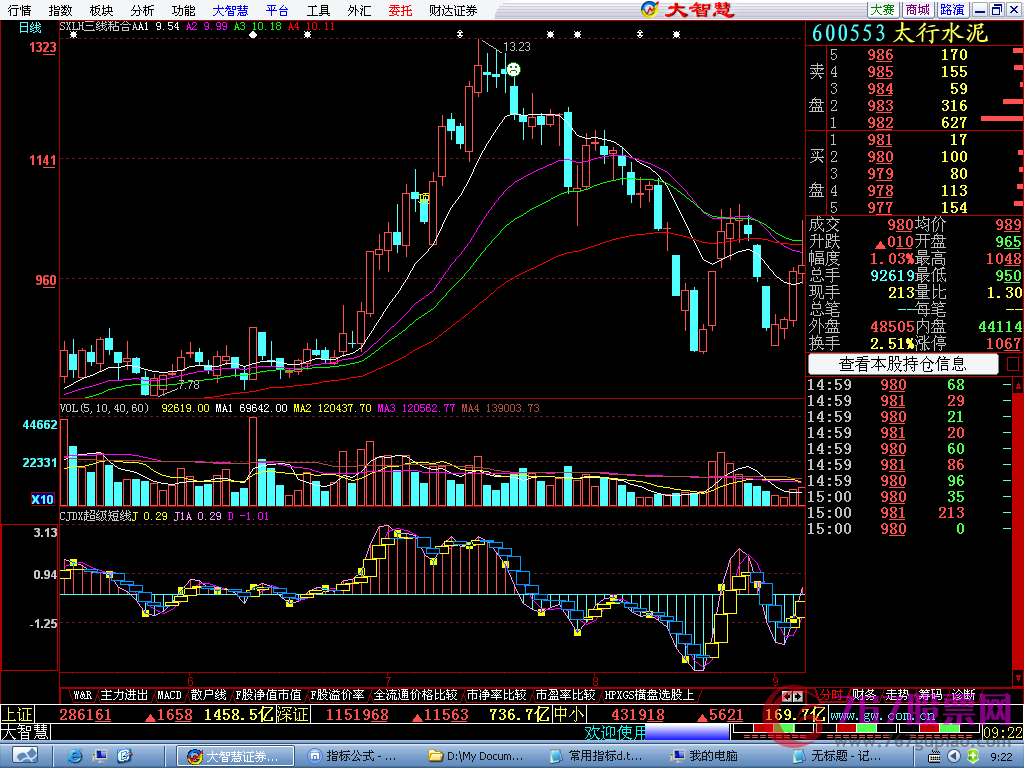Image resolution: width=1024 pixels, height=768 pixels.
Task: Click the 日线 period label
Action: point(30,27)
